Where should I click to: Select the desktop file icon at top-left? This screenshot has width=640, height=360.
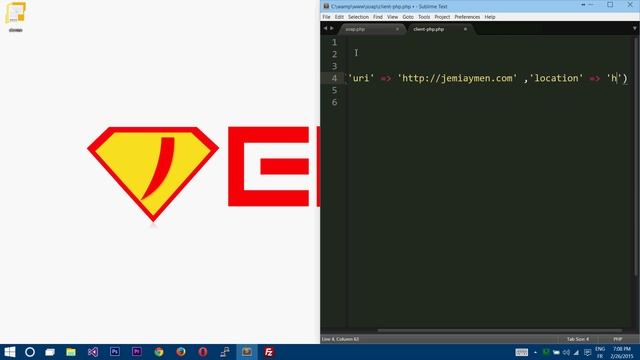pyautogui.click(x=16, y=17)
